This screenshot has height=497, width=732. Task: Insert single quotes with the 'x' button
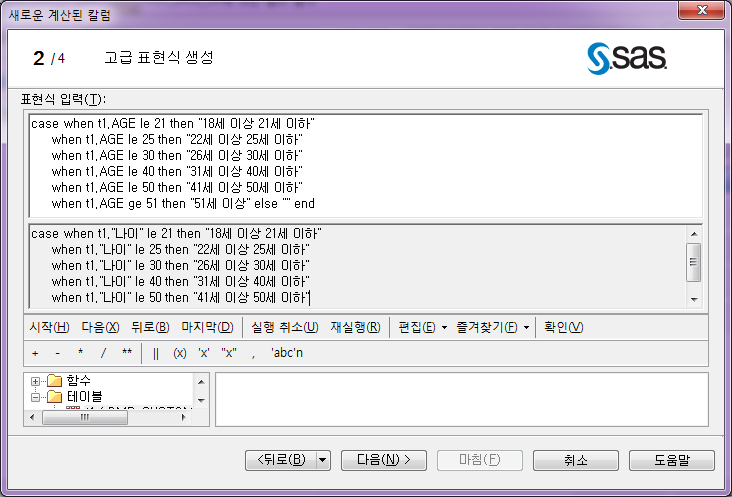coord(204,353)
